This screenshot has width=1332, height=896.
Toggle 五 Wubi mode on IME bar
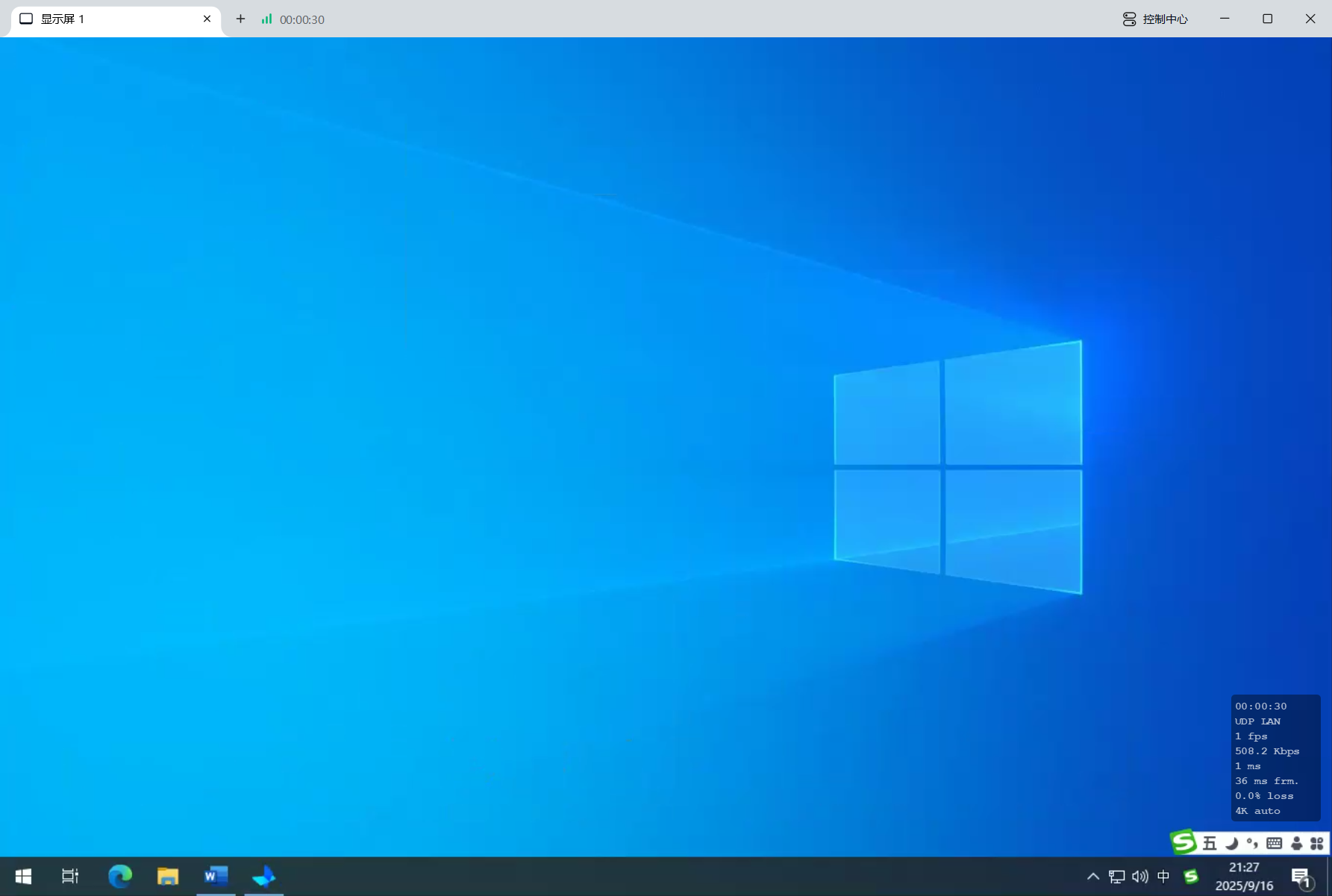click(x=1210, y=844)
